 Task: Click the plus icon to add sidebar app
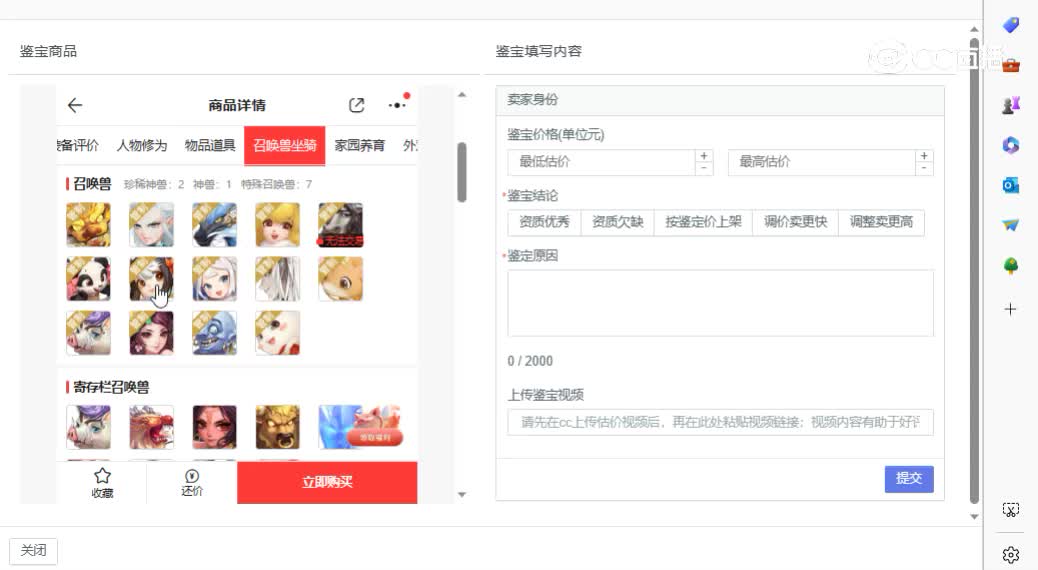(x=1010, y=309)
